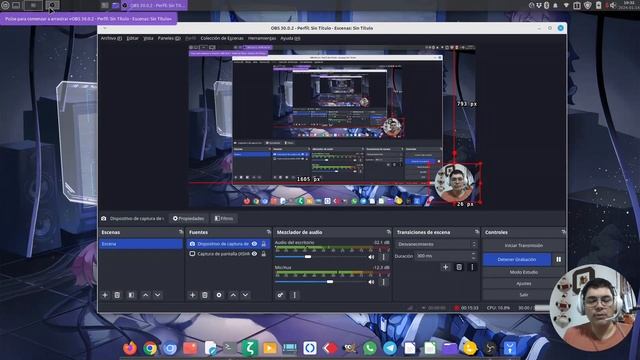Open Firefox from the dock

click(130, 348)
